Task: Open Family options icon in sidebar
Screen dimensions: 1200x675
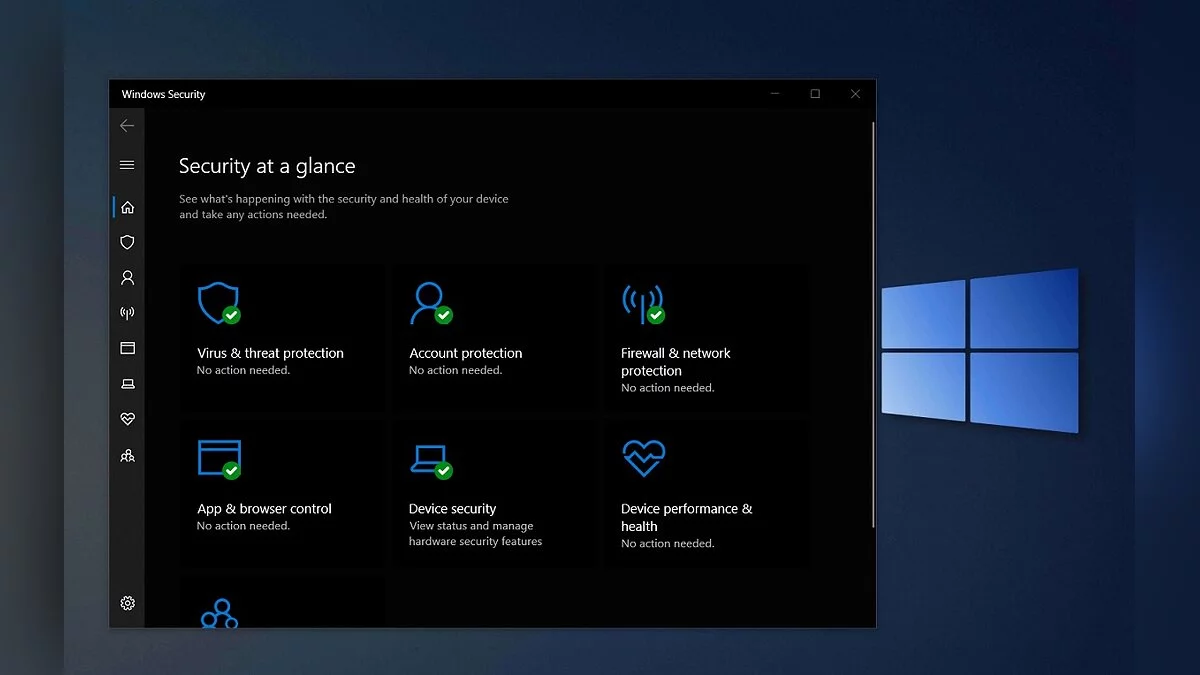Action: [x=127, y=455]
